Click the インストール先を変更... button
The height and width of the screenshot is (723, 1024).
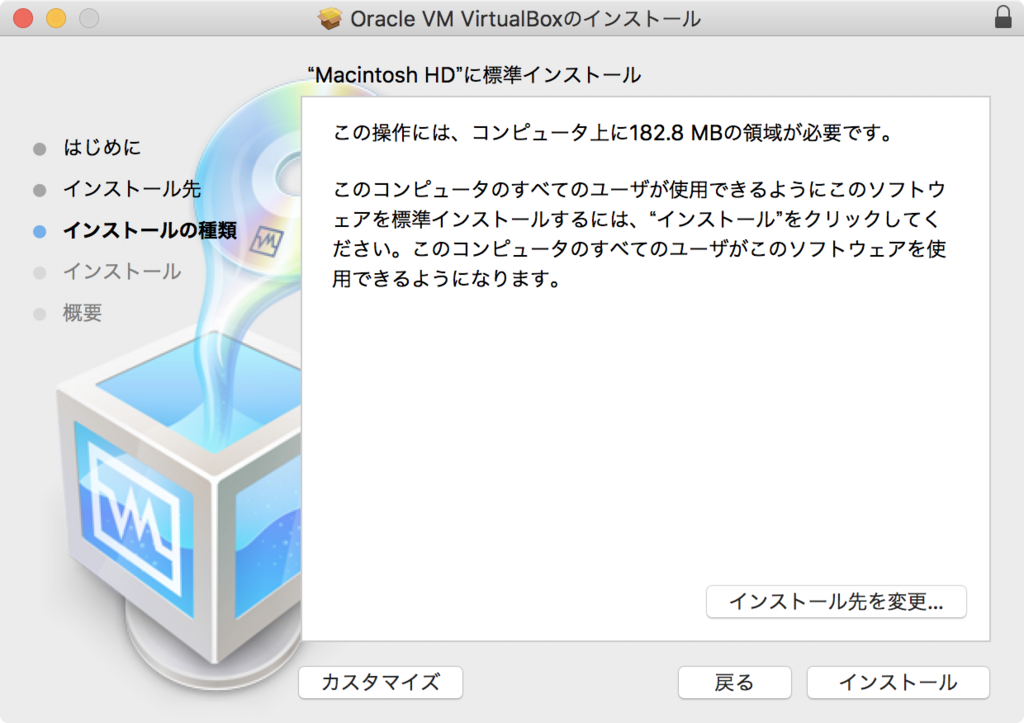click(836, 602)
